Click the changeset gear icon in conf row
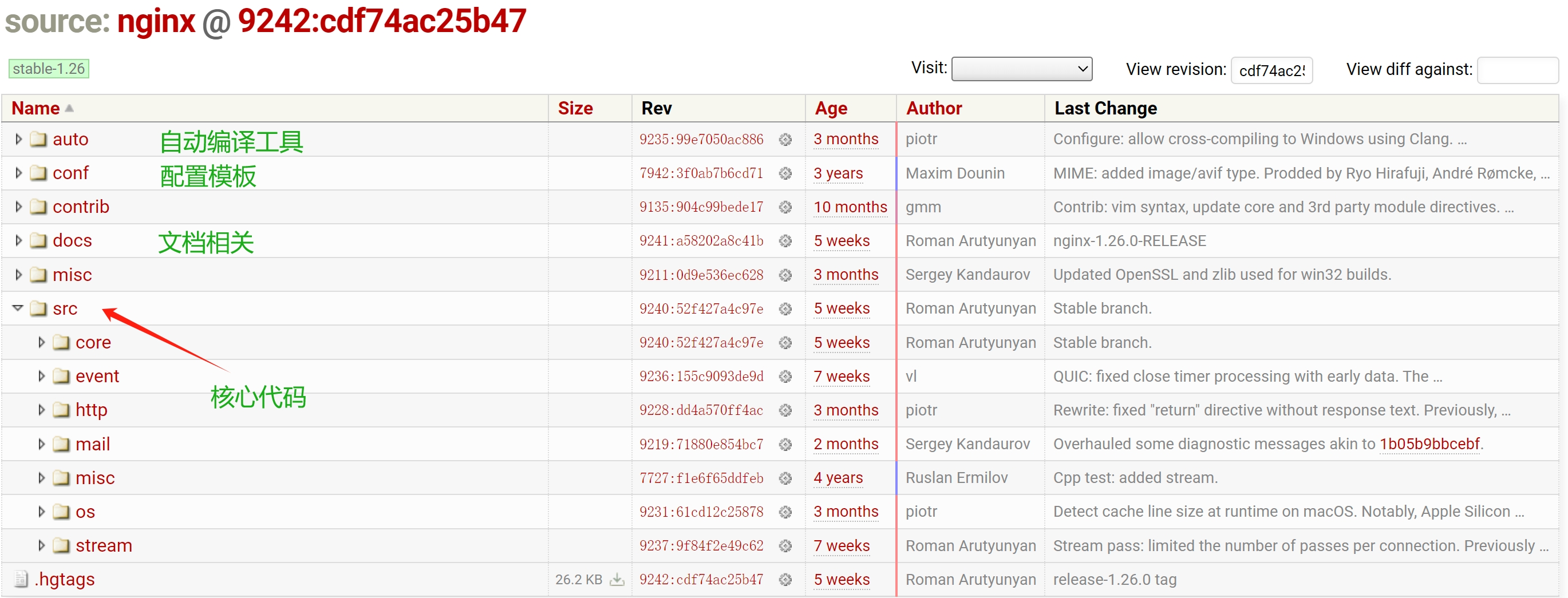The height and width of the screenshot is (598, 1568). point(785,173)
